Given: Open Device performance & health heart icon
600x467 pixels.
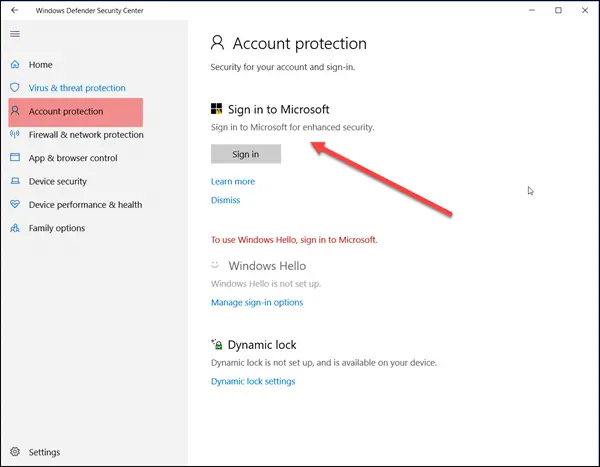Looking at the screenshot, I should [x=15, y=204].
